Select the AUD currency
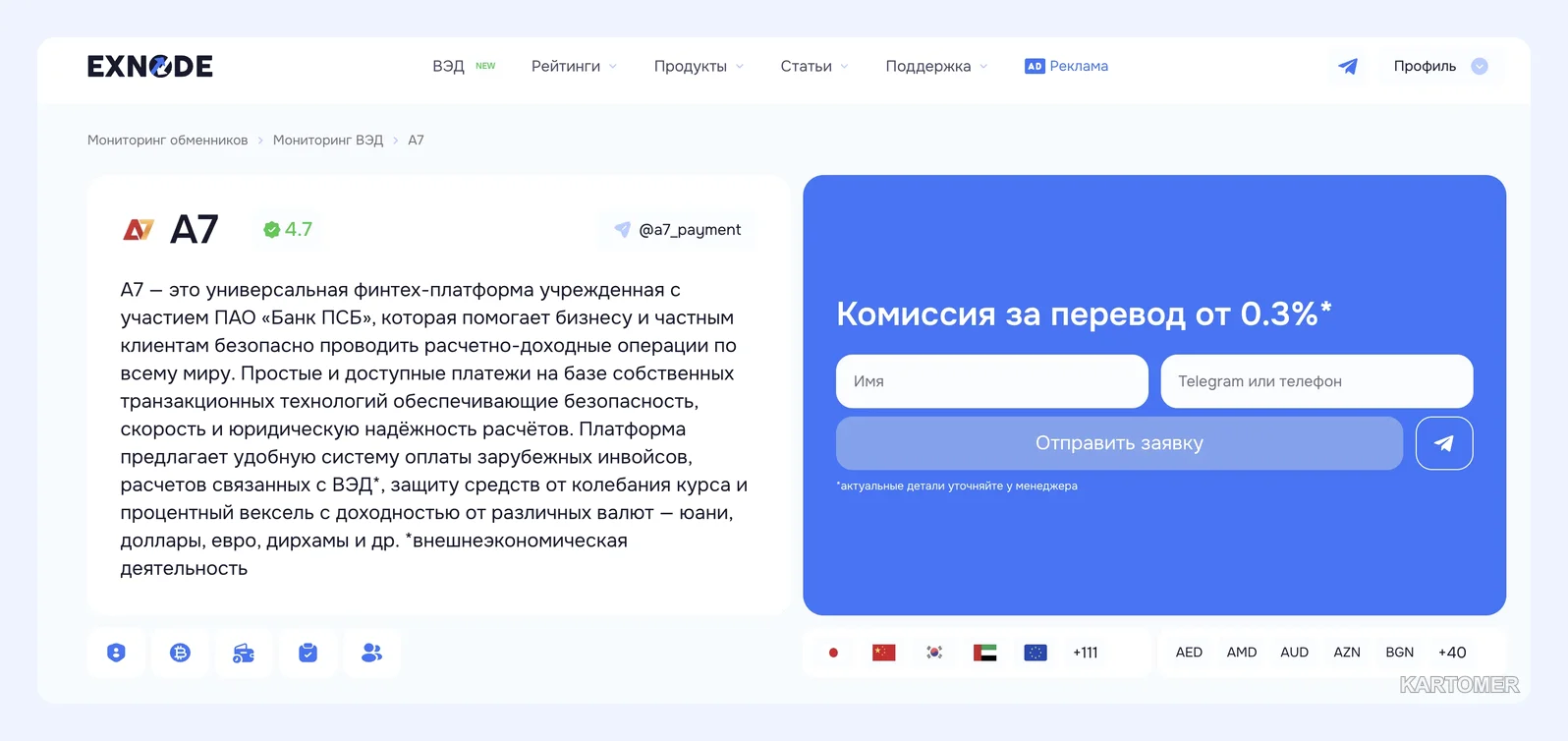This screenshot has width=1568, height=741. coord(1294,653)
